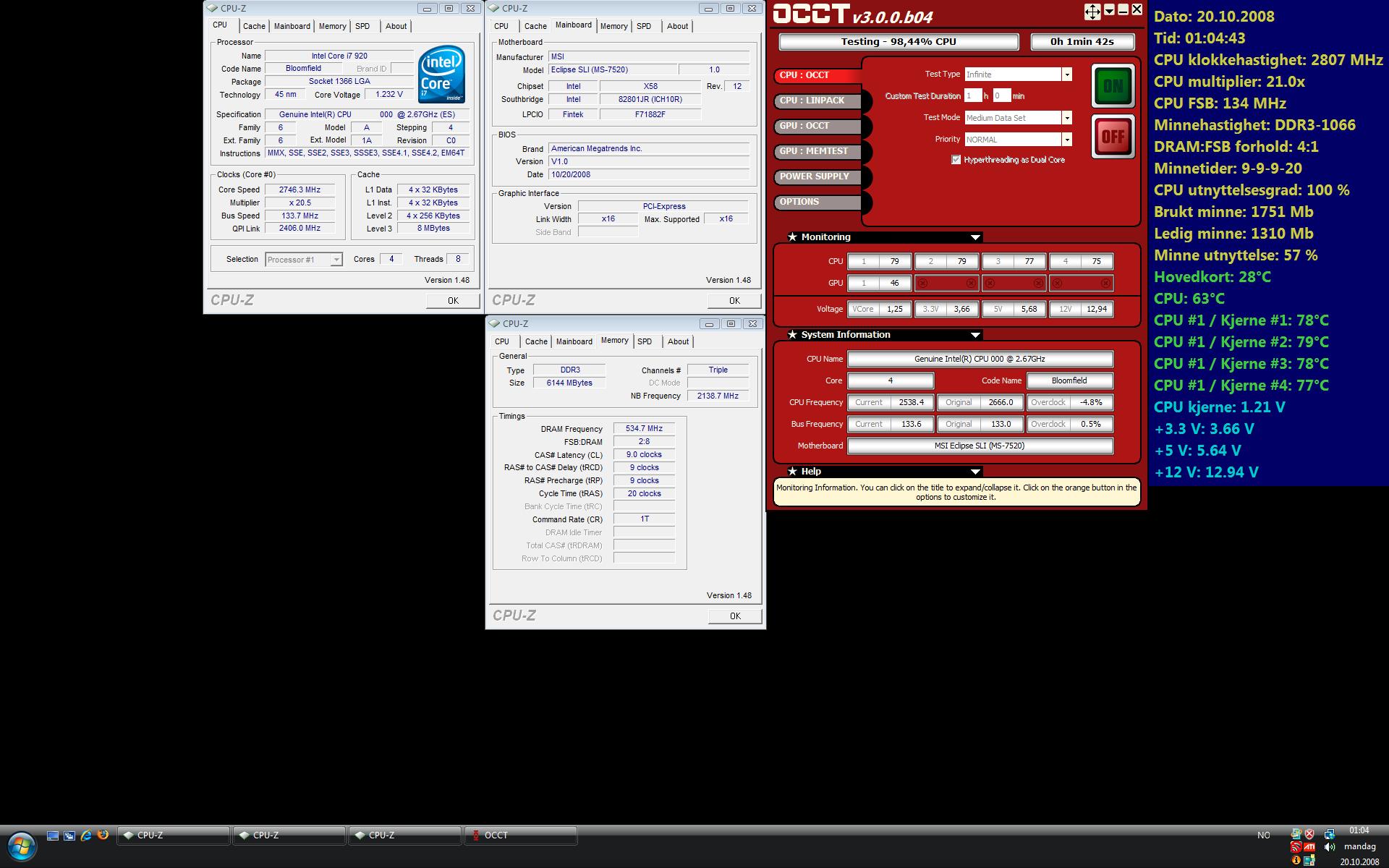Click the Show Desktop quick launch icon
Screen dimensions: 1389x868
53,835
